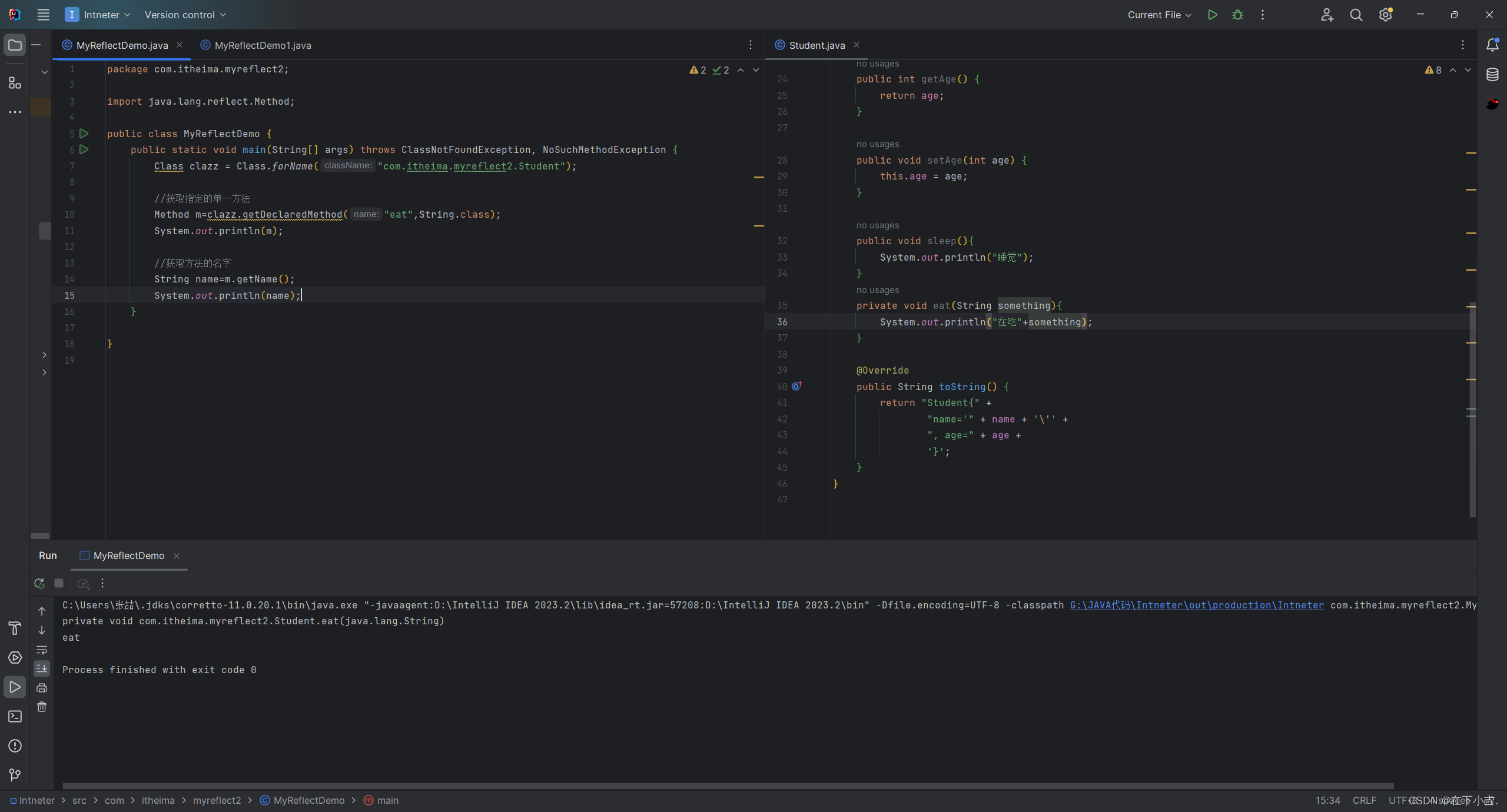Start debugging with the bug icon

point(1237,15)
